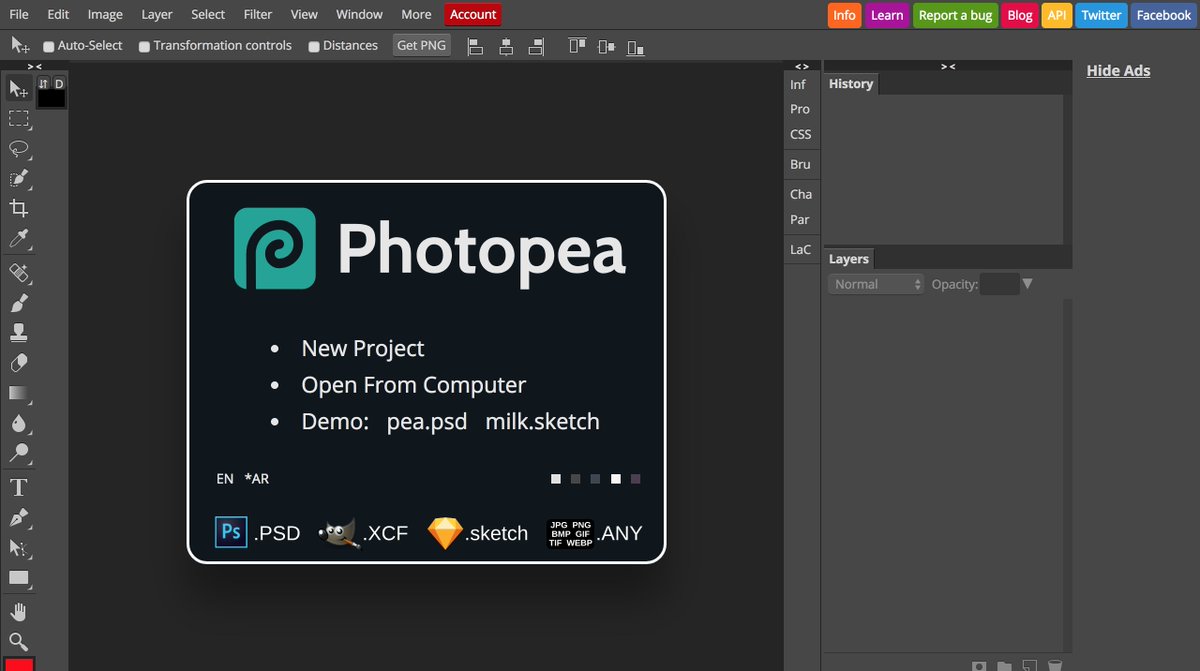Select the Eraser tool
Viewport: 1200px width, 671px height.
(19, 362)
